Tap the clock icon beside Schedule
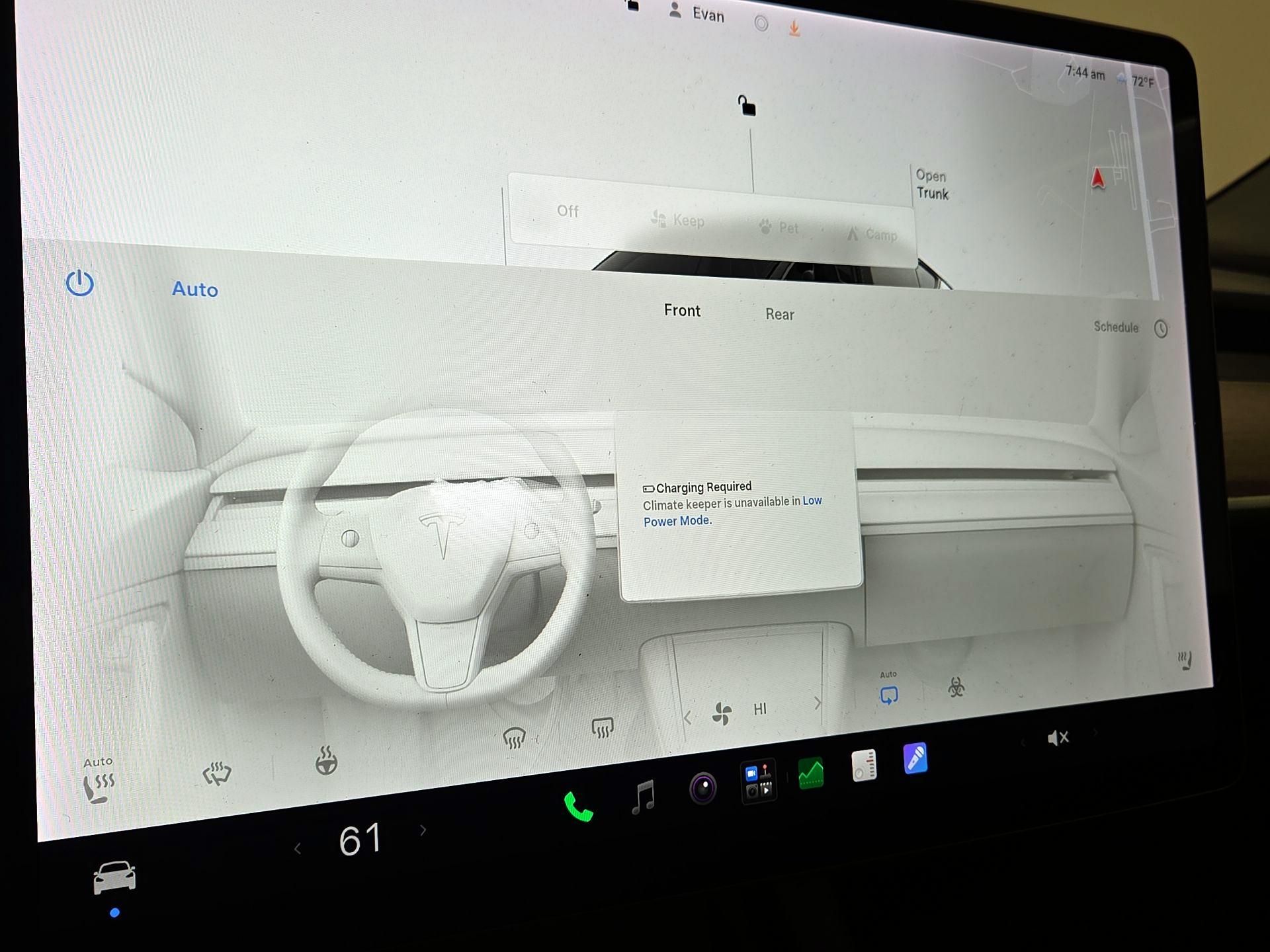The image size is (1270, 952). pos(1161,329)
